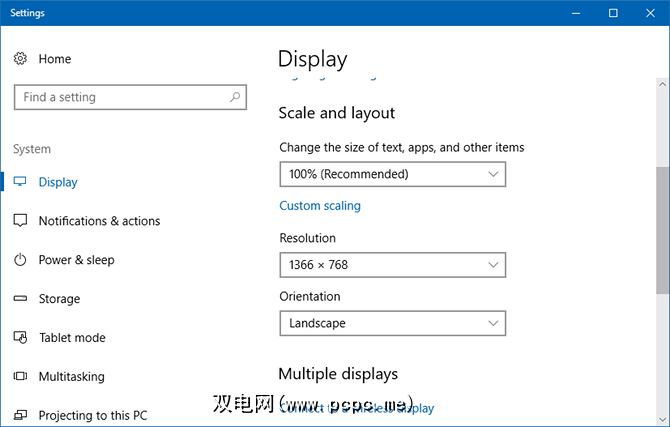Open the Custom scaling link
This screenshot has height=427, width=670.
(320, 206)
